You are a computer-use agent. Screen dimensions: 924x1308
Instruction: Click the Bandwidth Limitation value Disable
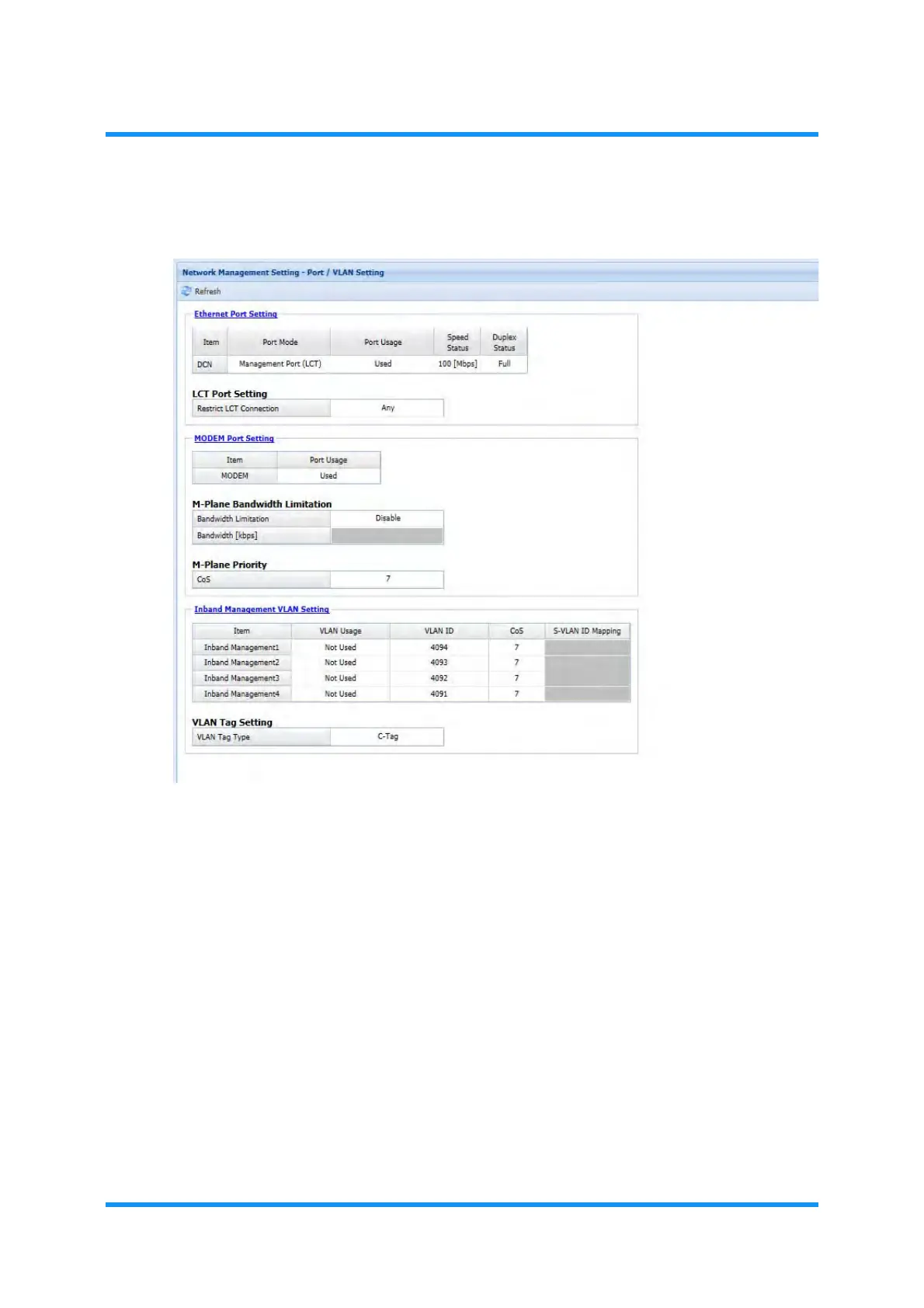tap(387, 519)
